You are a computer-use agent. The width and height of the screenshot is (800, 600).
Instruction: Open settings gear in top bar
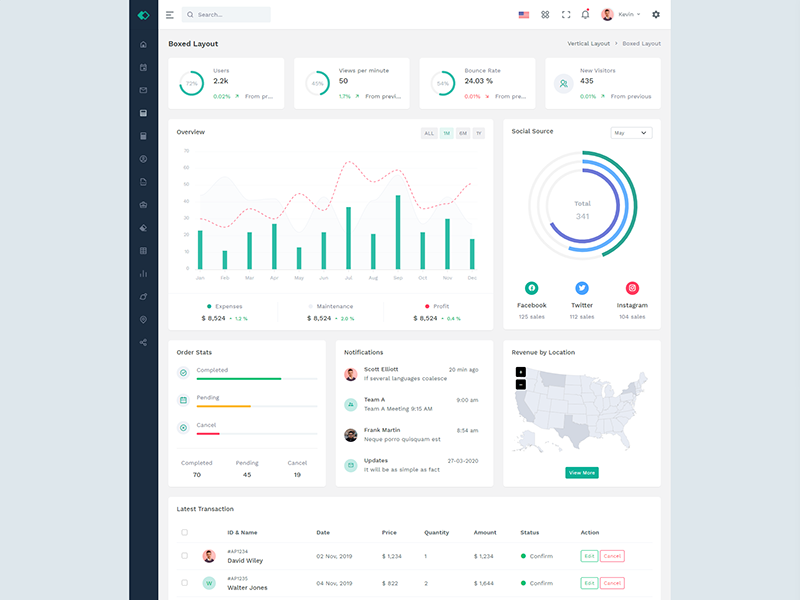point(656,15)
